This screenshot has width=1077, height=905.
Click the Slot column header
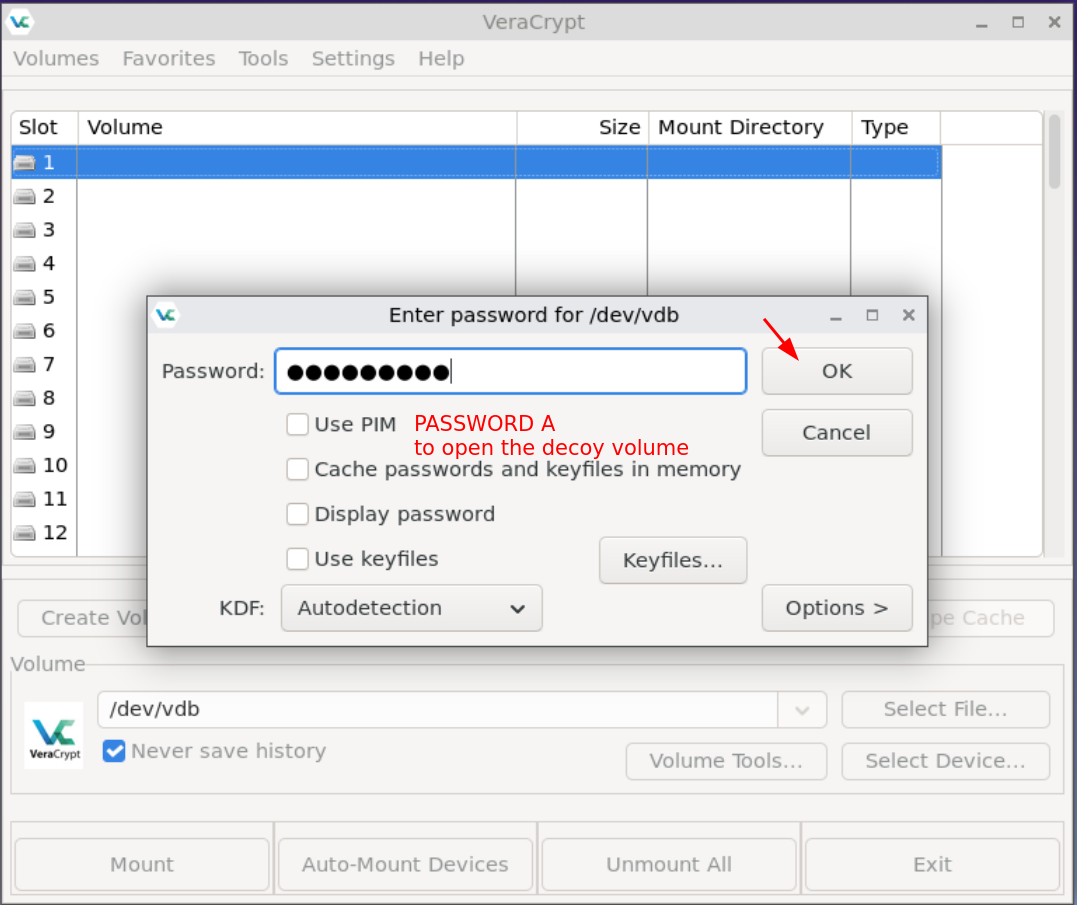click(45, 128)
